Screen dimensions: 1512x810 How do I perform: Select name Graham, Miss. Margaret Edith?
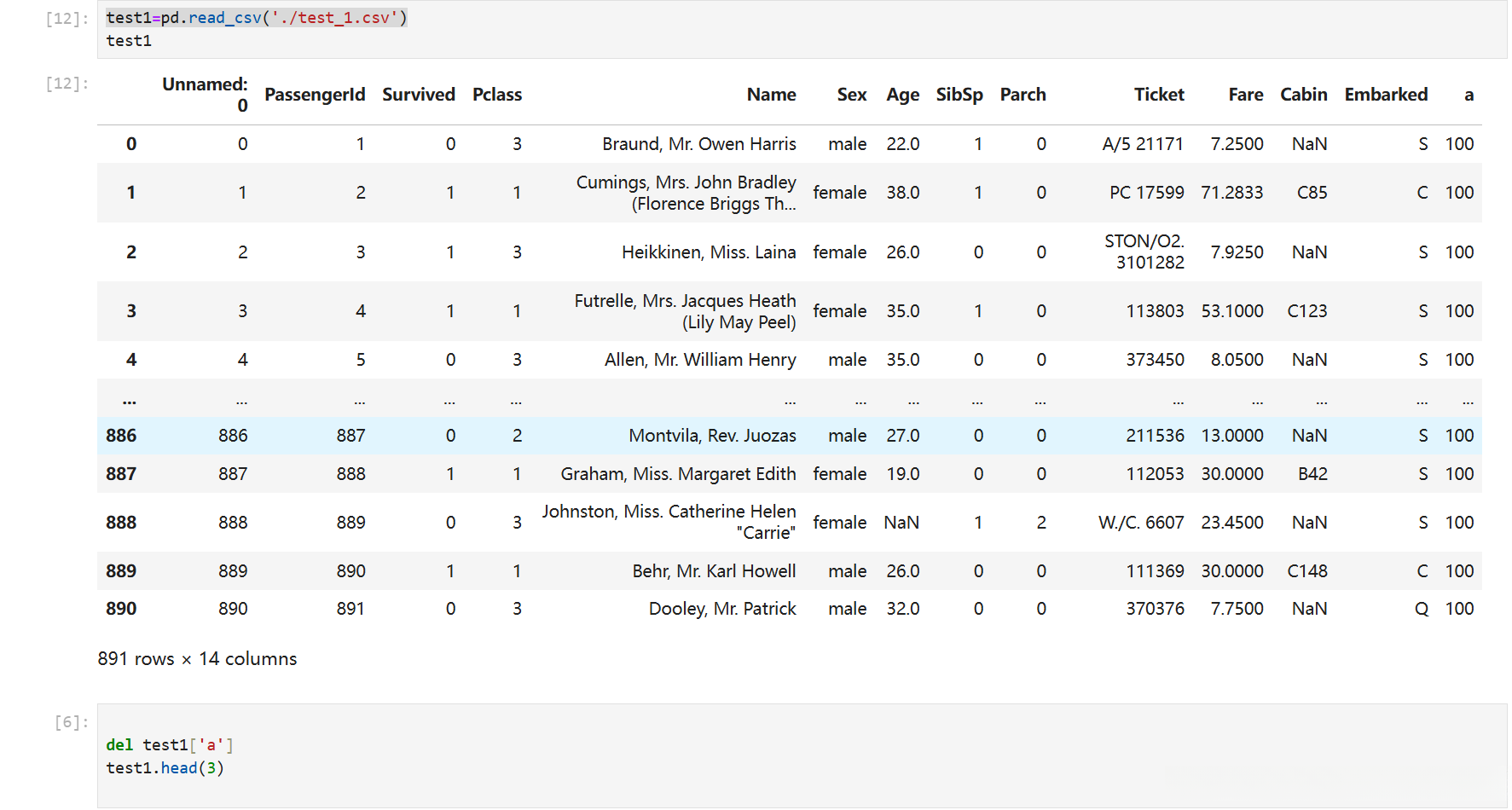(x=678, y=474)
